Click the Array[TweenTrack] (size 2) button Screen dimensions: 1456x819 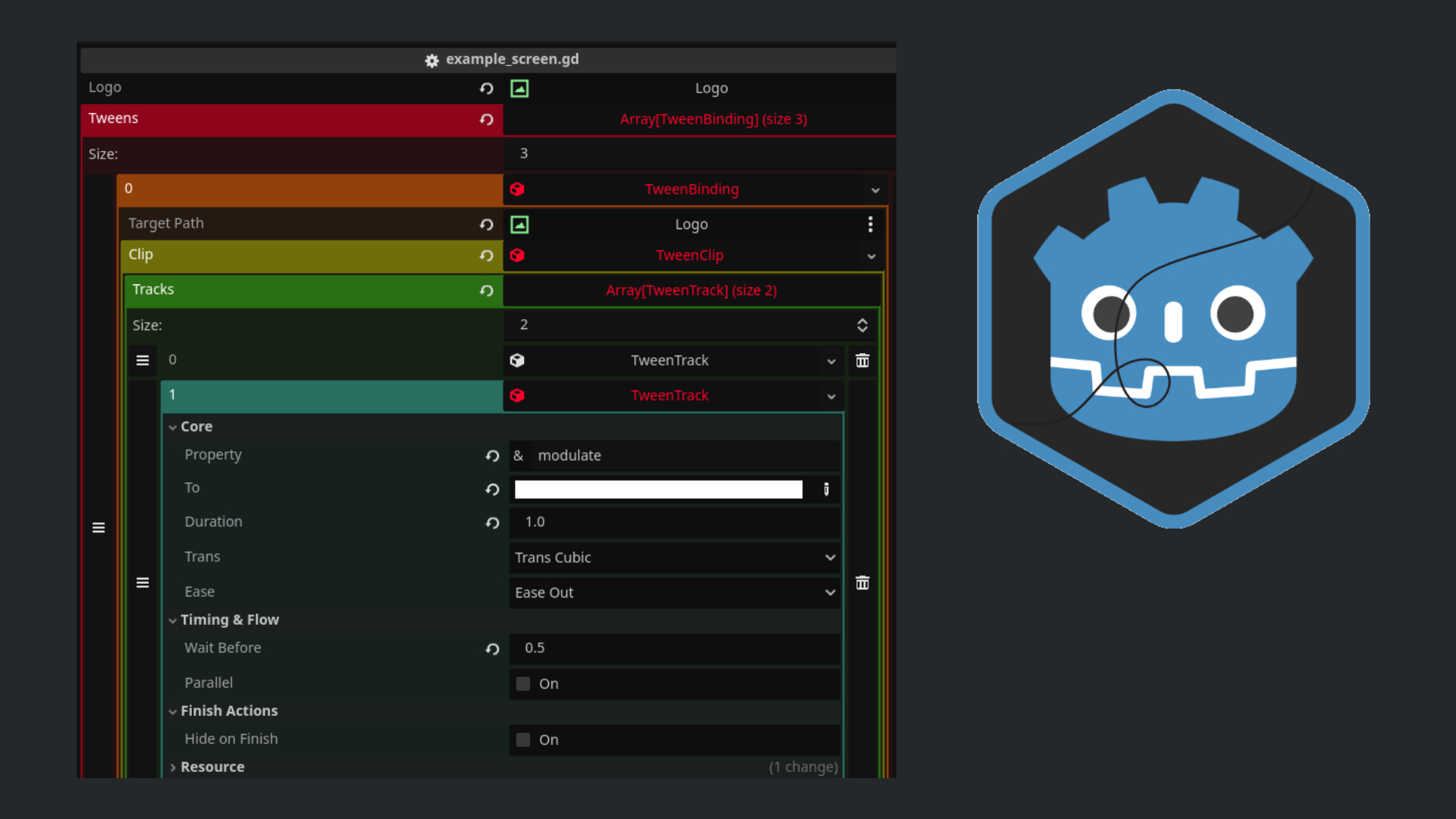(x=692, y=290)
